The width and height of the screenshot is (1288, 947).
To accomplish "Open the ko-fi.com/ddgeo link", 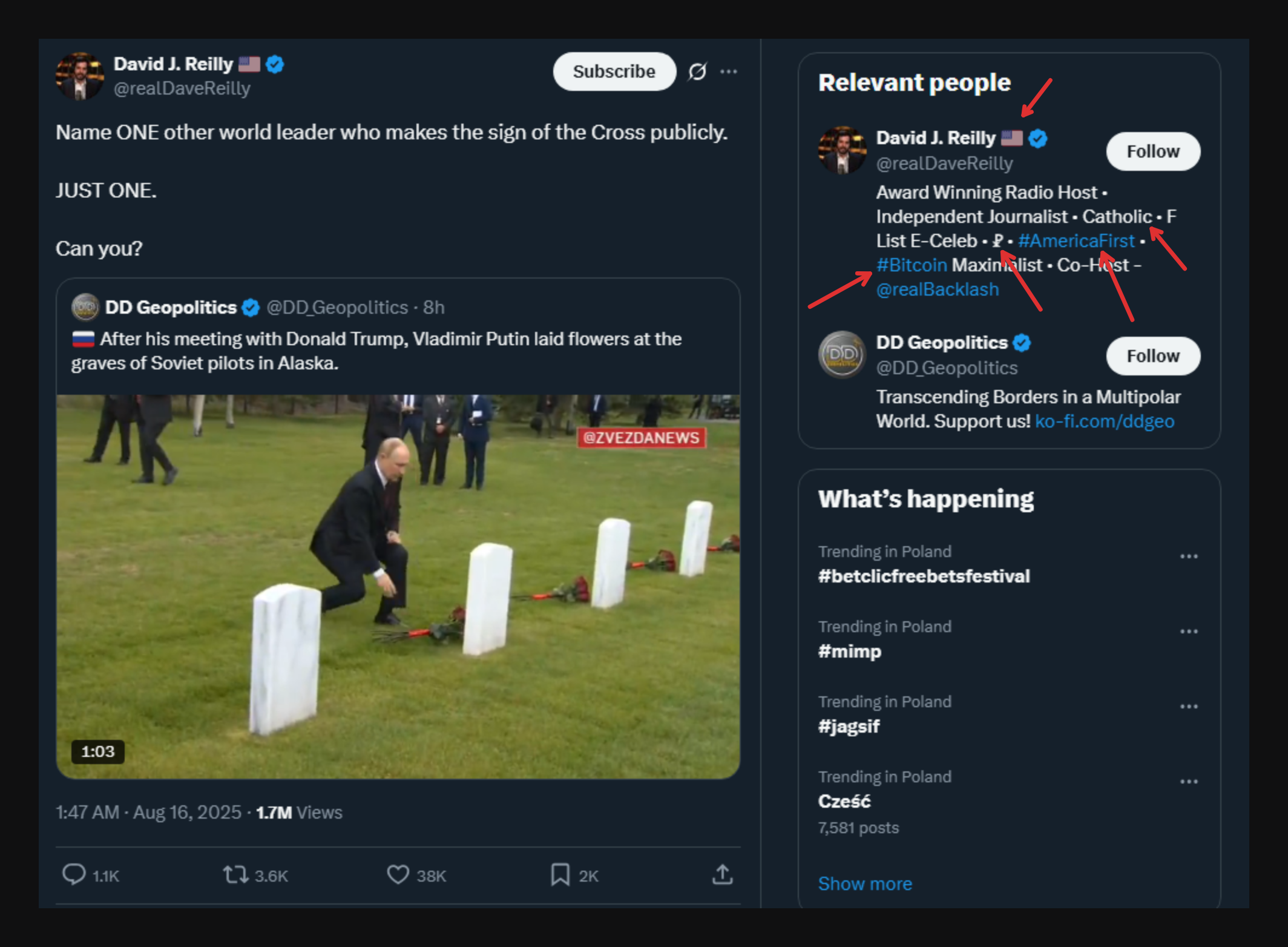I will [x=1104, y=421].
